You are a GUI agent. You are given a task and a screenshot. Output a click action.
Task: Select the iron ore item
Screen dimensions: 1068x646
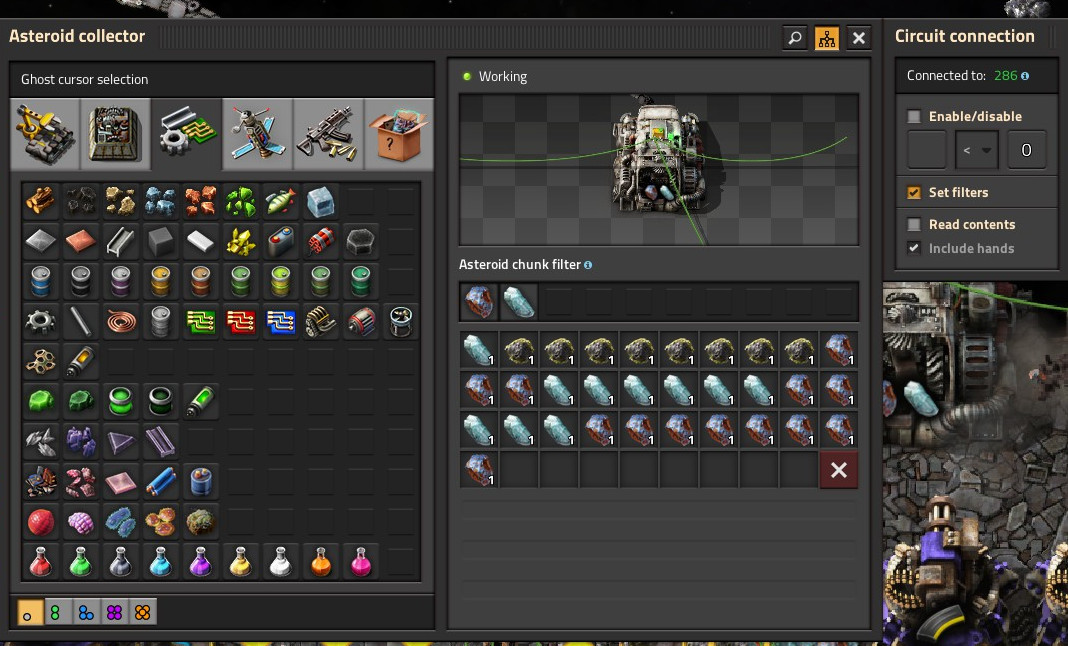161,201
